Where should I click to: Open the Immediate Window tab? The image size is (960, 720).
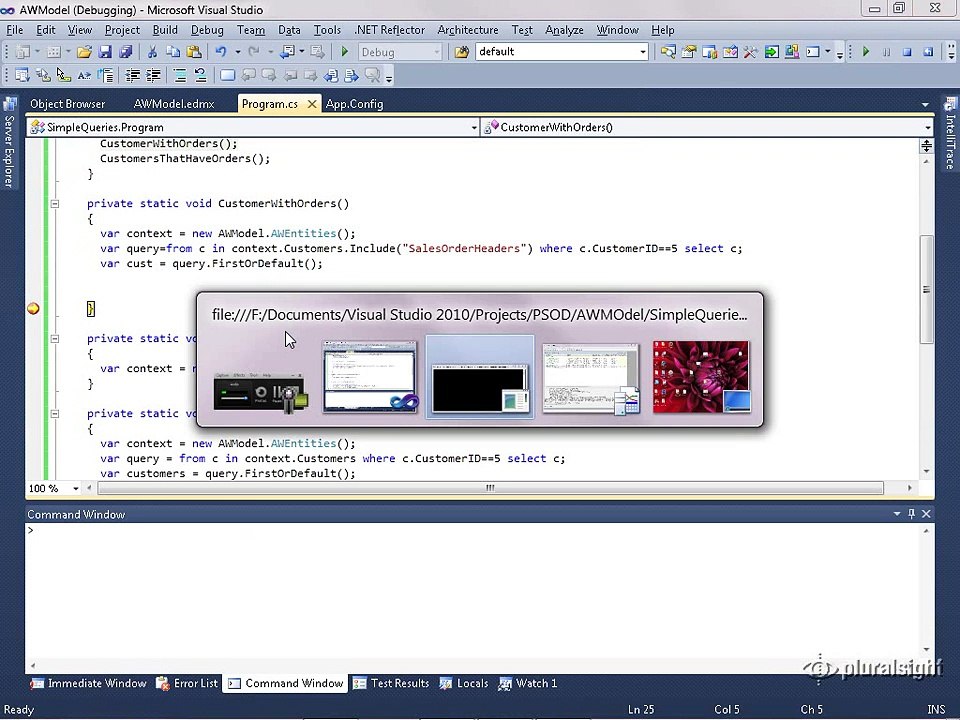click(x=89, y=683)
